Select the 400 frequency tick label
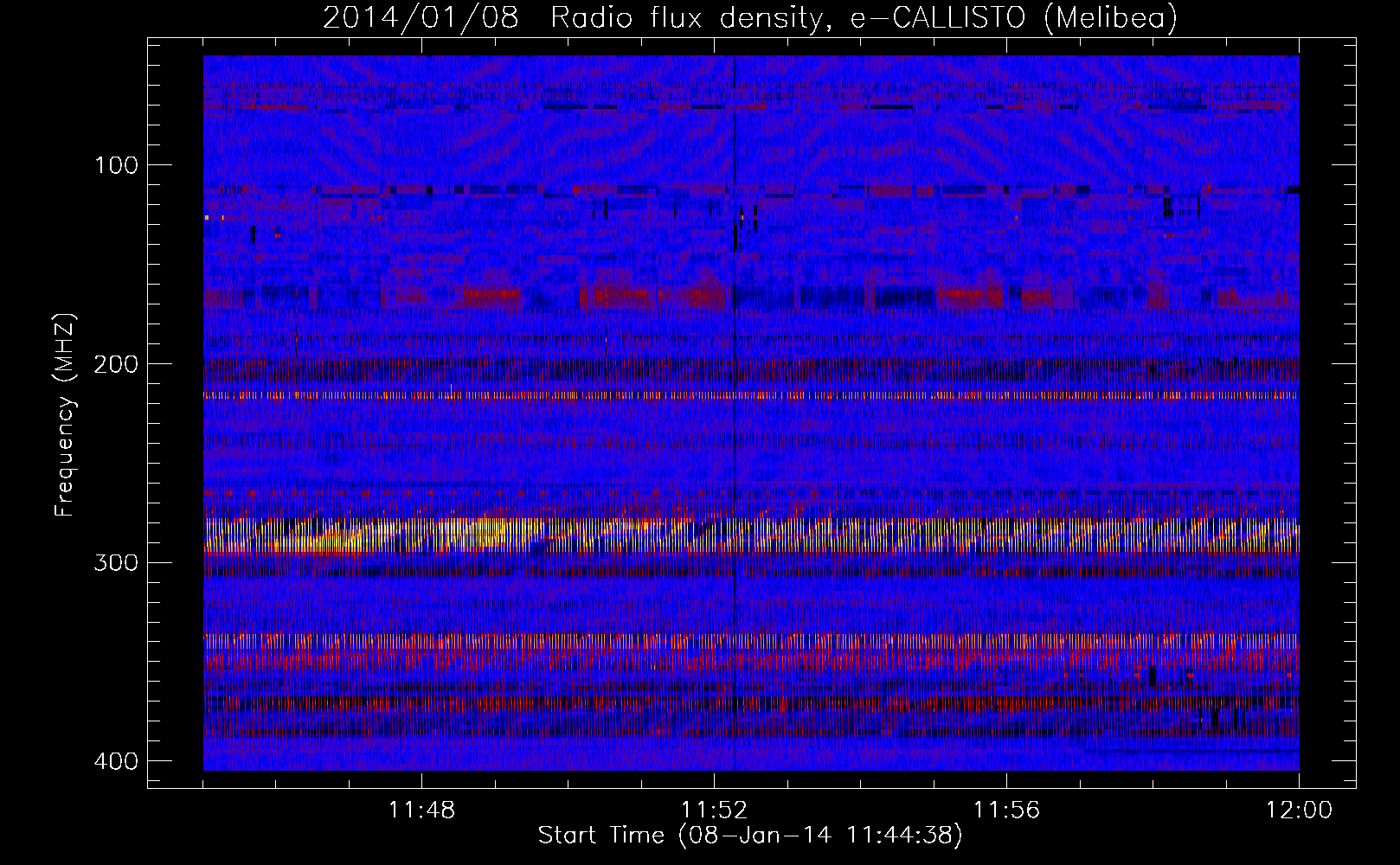Screen dimensions: 1400x865 (115, 761)
